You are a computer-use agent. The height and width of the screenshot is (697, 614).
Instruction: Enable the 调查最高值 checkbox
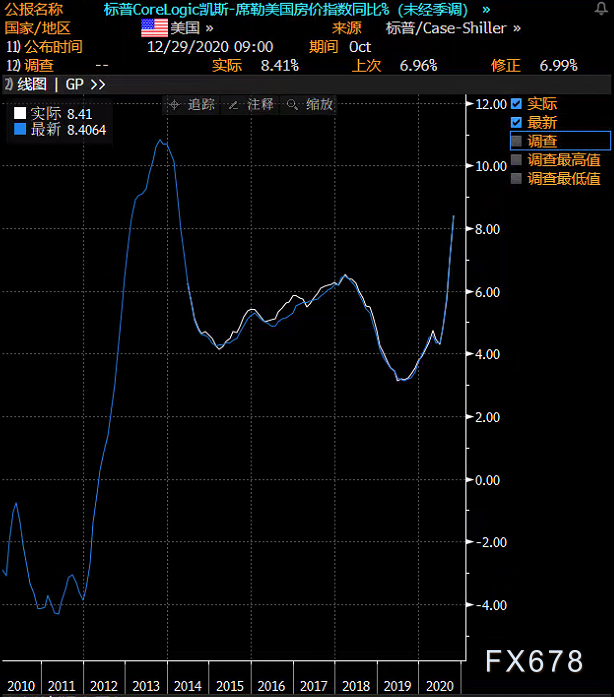(516, 160)
